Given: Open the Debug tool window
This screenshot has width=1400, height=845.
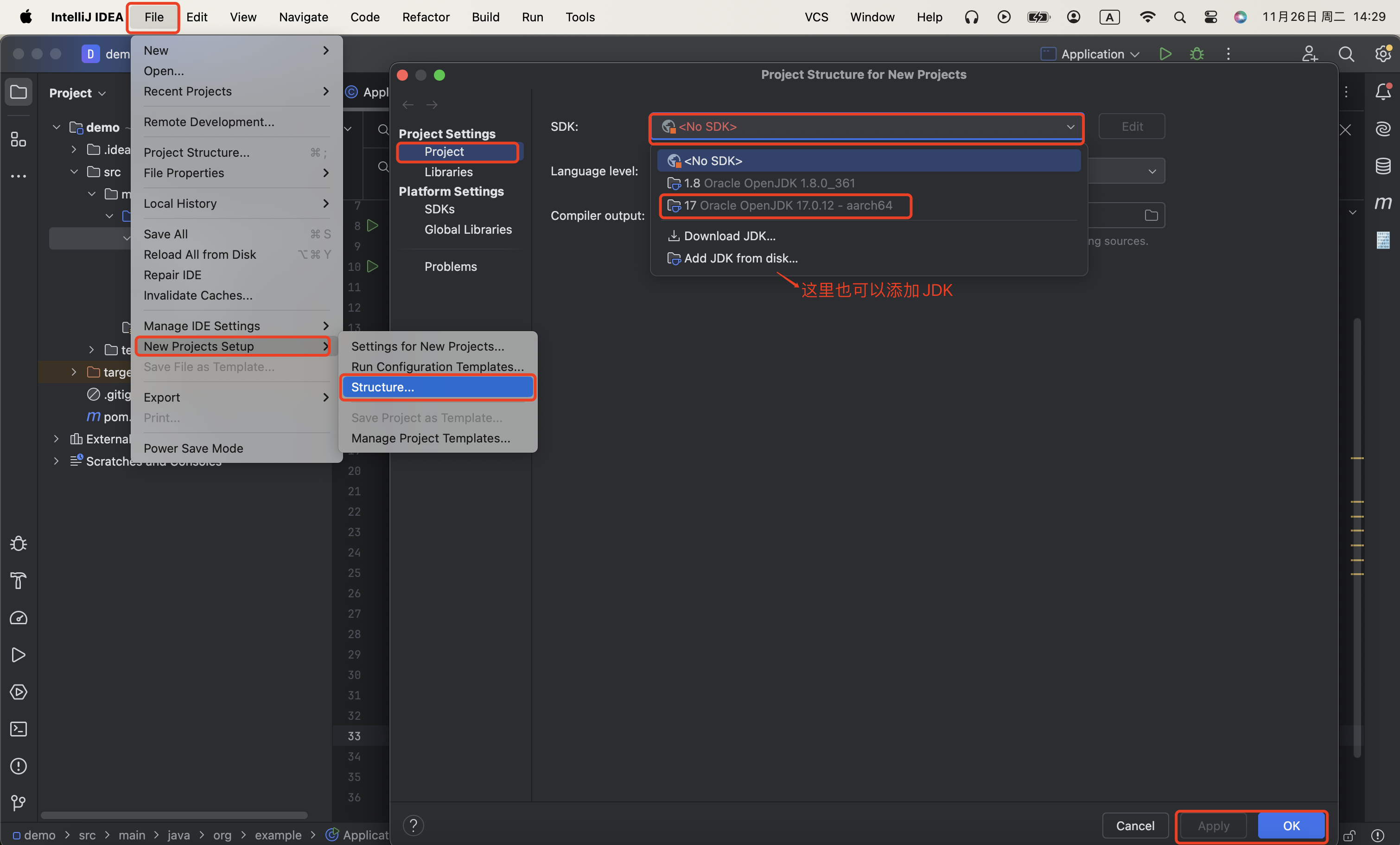Looking at the screenshot, I should (x=19, y=543).
